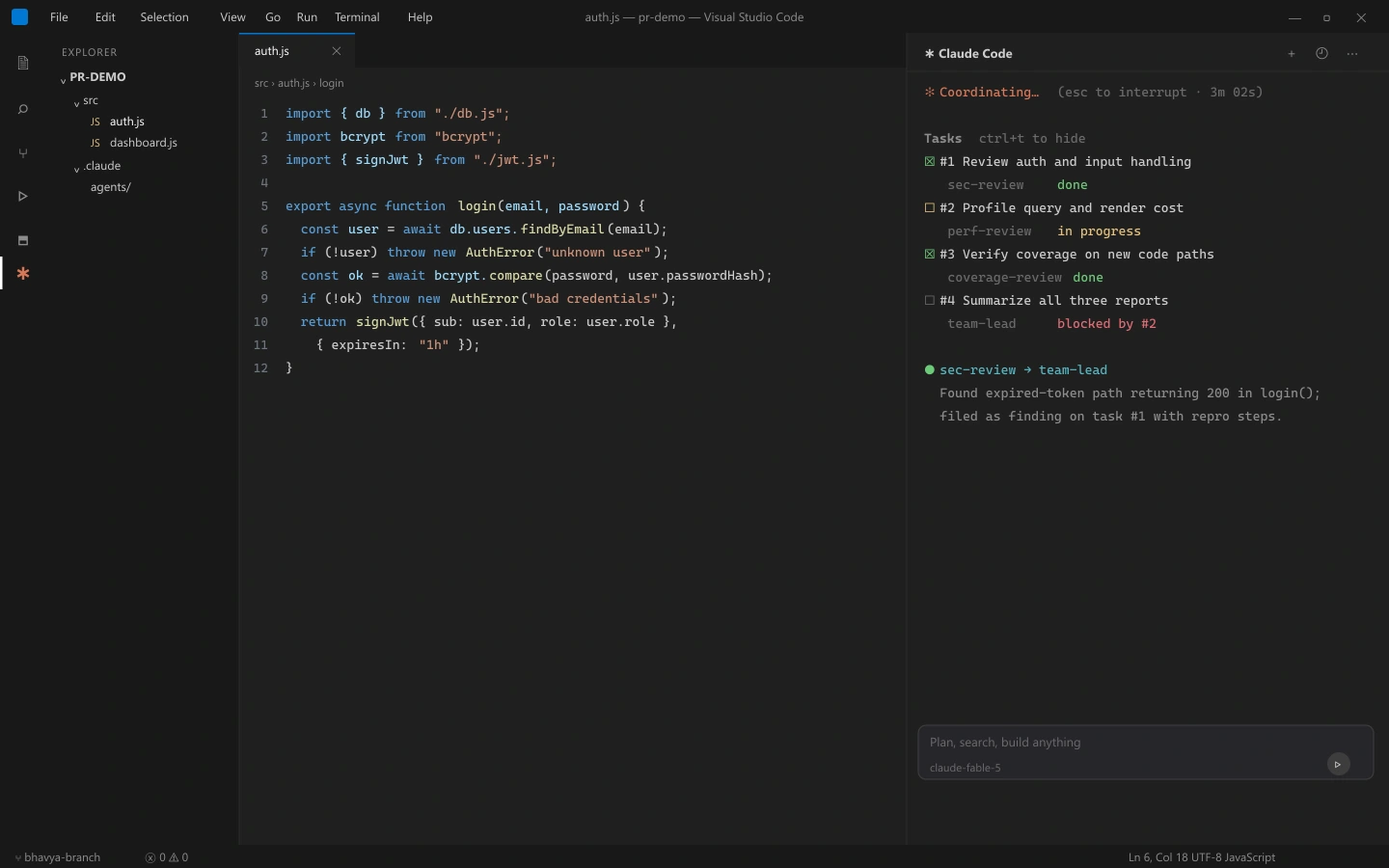Close the auth.js editor tab

337,51
